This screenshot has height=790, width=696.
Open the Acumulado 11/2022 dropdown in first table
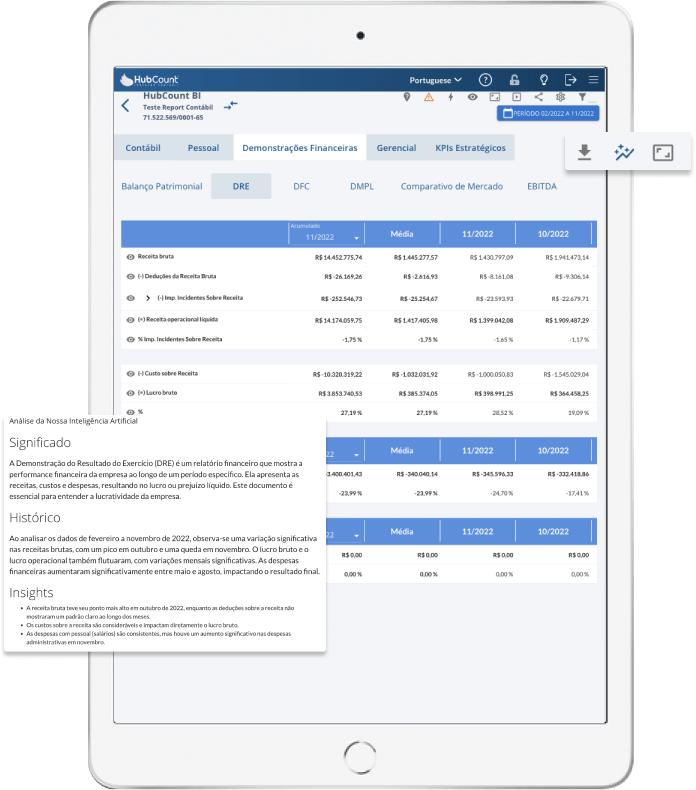pyautogui.click(x=326, y=234)
